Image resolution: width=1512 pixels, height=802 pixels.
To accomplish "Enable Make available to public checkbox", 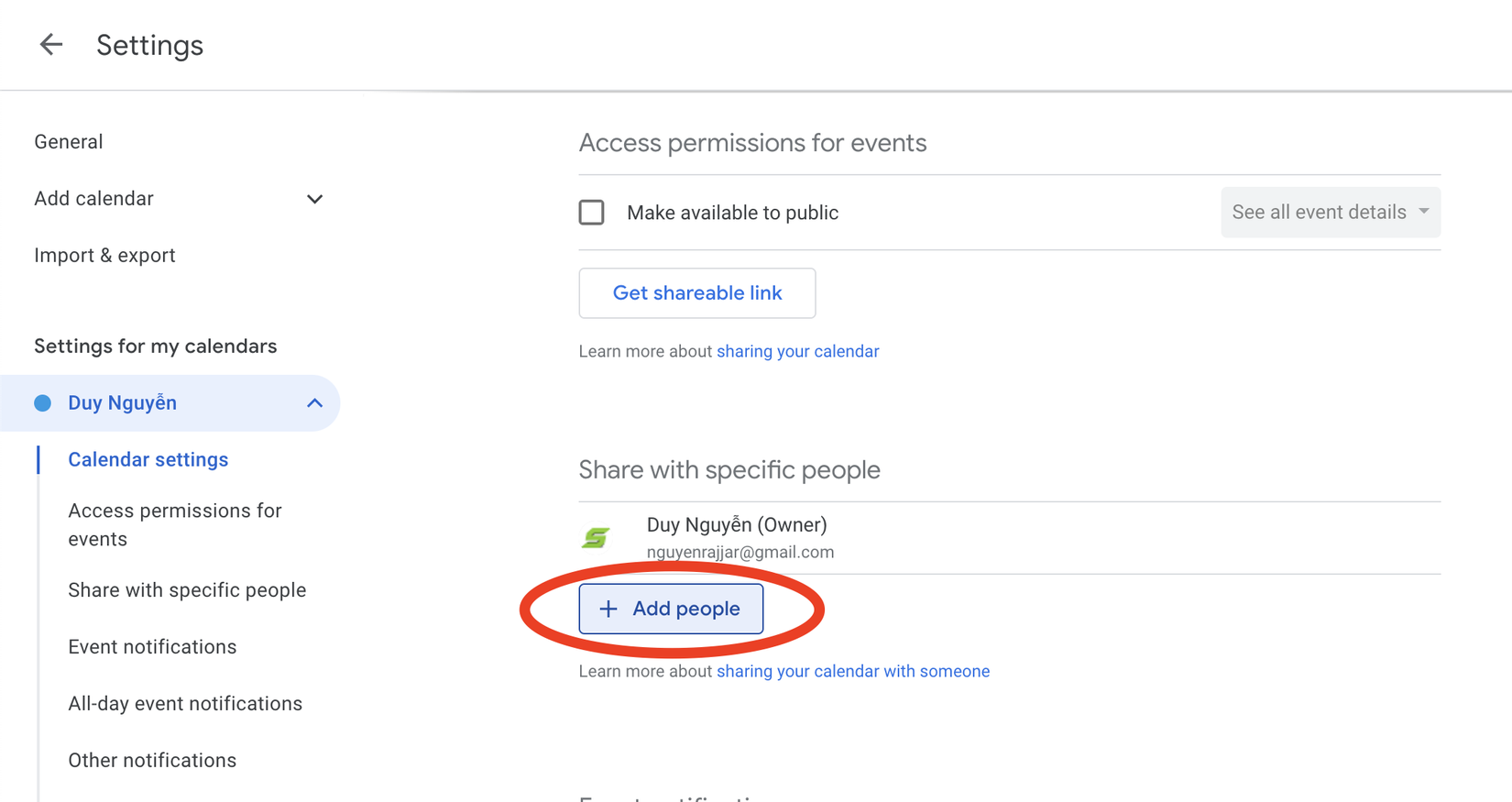I will (592, 213).
